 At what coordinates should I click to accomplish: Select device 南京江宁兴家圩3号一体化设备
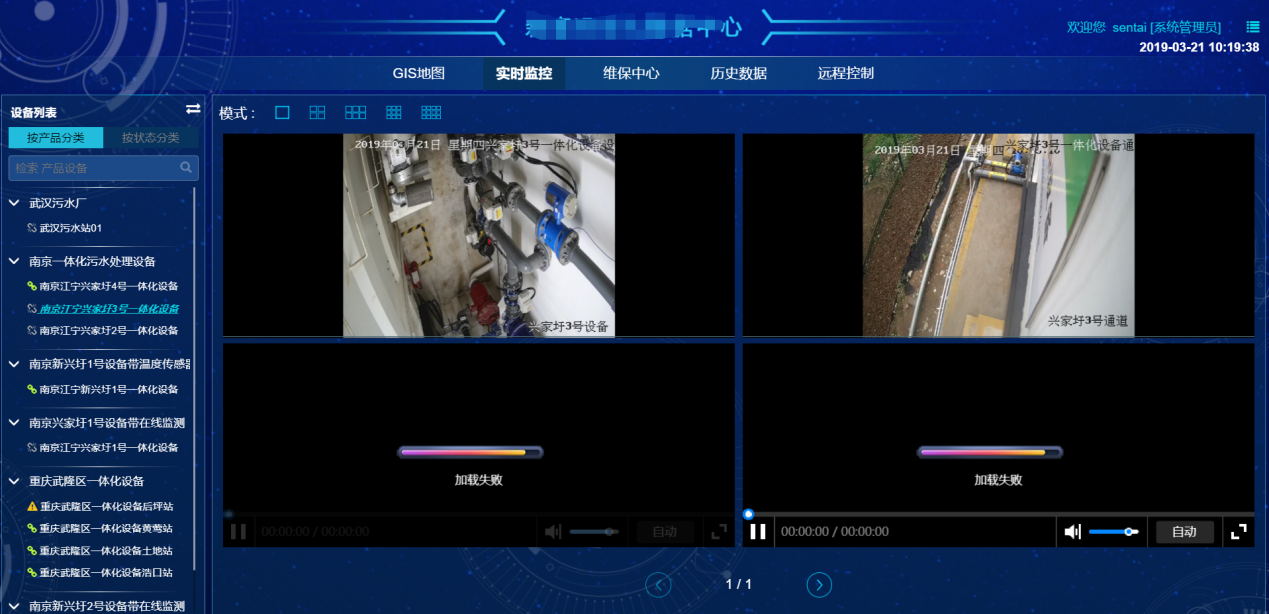click(x=109, y=308)
